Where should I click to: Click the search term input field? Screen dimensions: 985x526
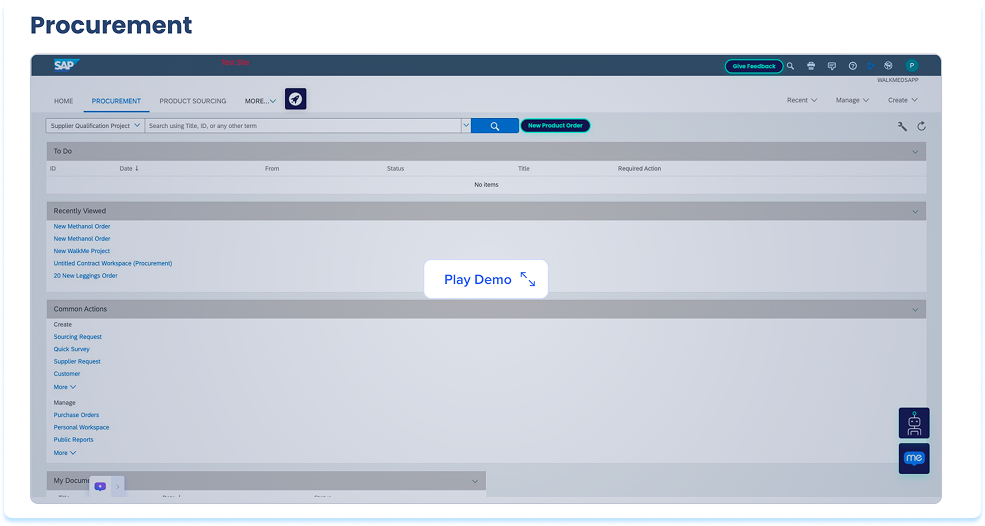tap(302, 126)
